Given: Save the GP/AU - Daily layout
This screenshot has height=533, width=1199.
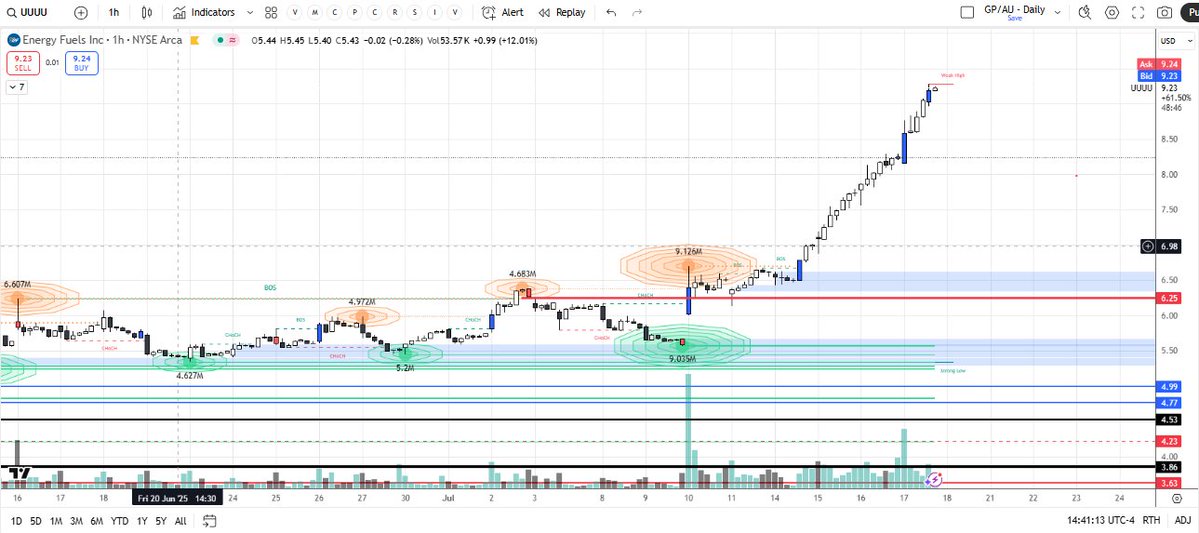Looking at the screenshot, I should click(x=1015, y=18).
